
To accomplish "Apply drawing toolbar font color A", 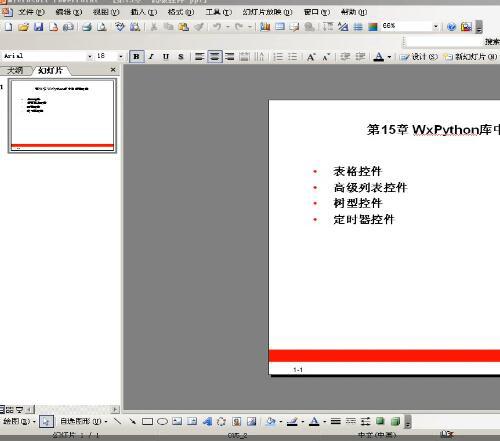I will [314, 422].
